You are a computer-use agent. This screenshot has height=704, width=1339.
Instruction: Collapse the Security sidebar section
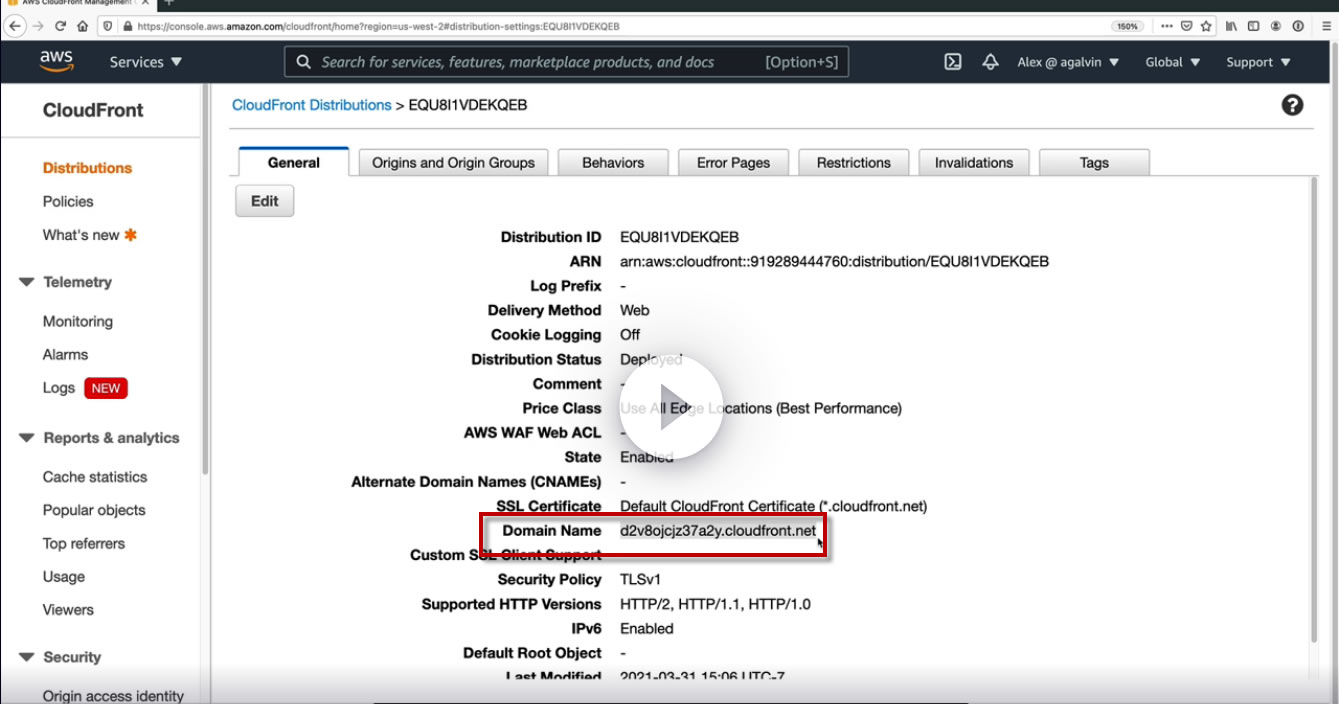coord(27,657)
